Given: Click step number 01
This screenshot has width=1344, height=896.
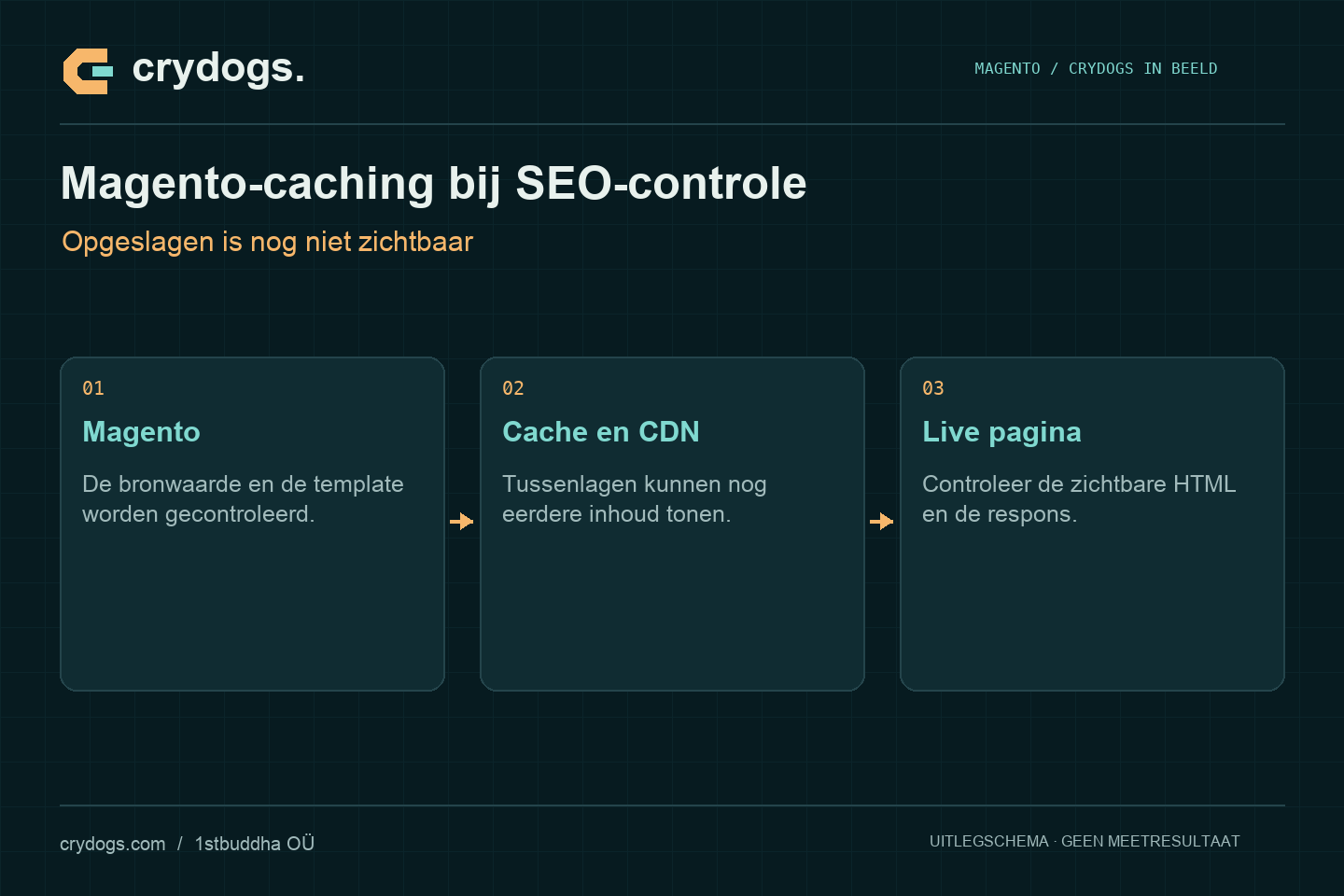Looking at the screenshot, I should pyautogui.click(x=93, y=388).
